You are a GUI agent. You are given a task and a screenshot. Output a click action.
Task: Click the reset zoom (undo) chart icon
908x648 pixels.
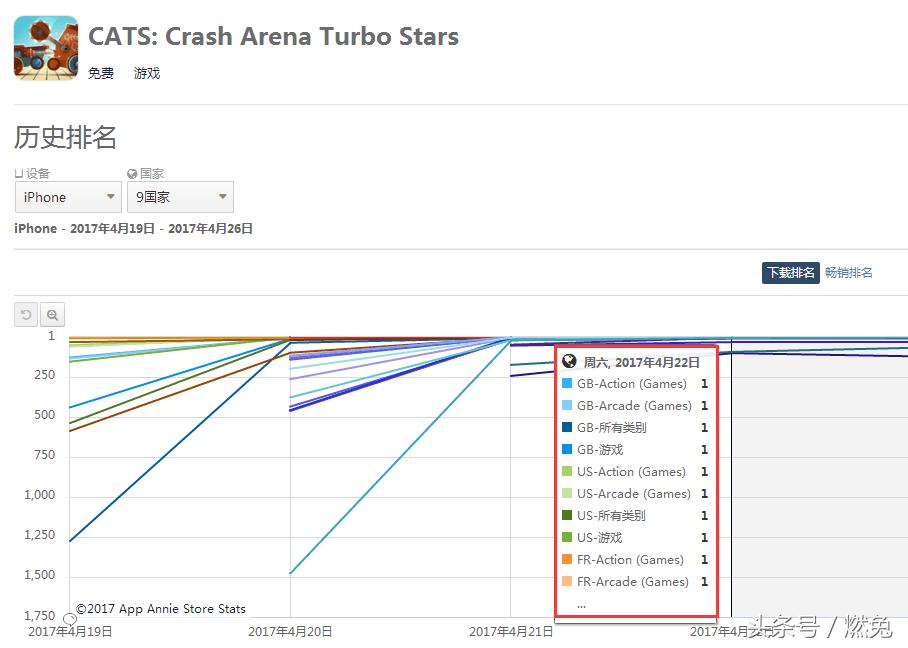point(26,315)
